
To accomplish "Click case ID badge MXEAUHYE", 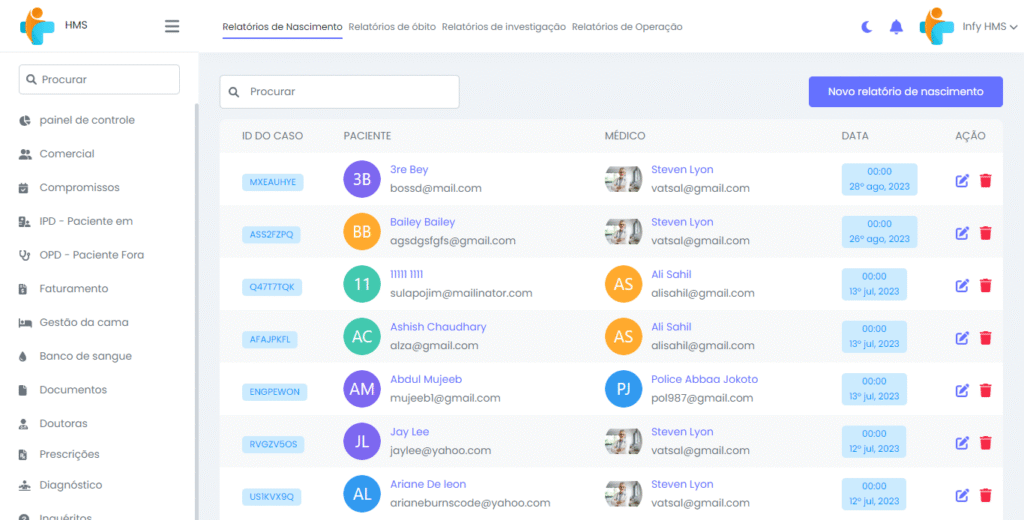I will coord(272,182).
